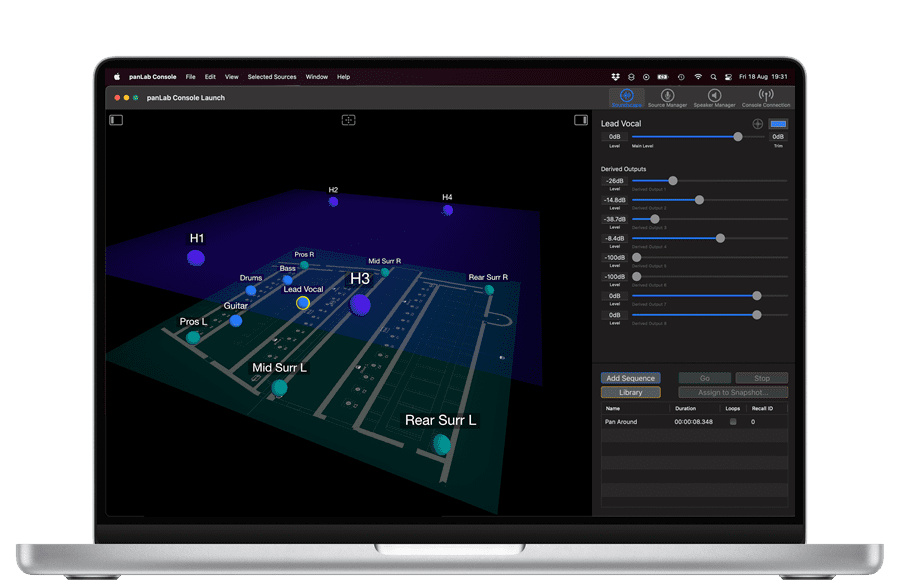900x585 pixels.
Task: Select the H1 speaker sphere
Action: (x=196, y=258)
